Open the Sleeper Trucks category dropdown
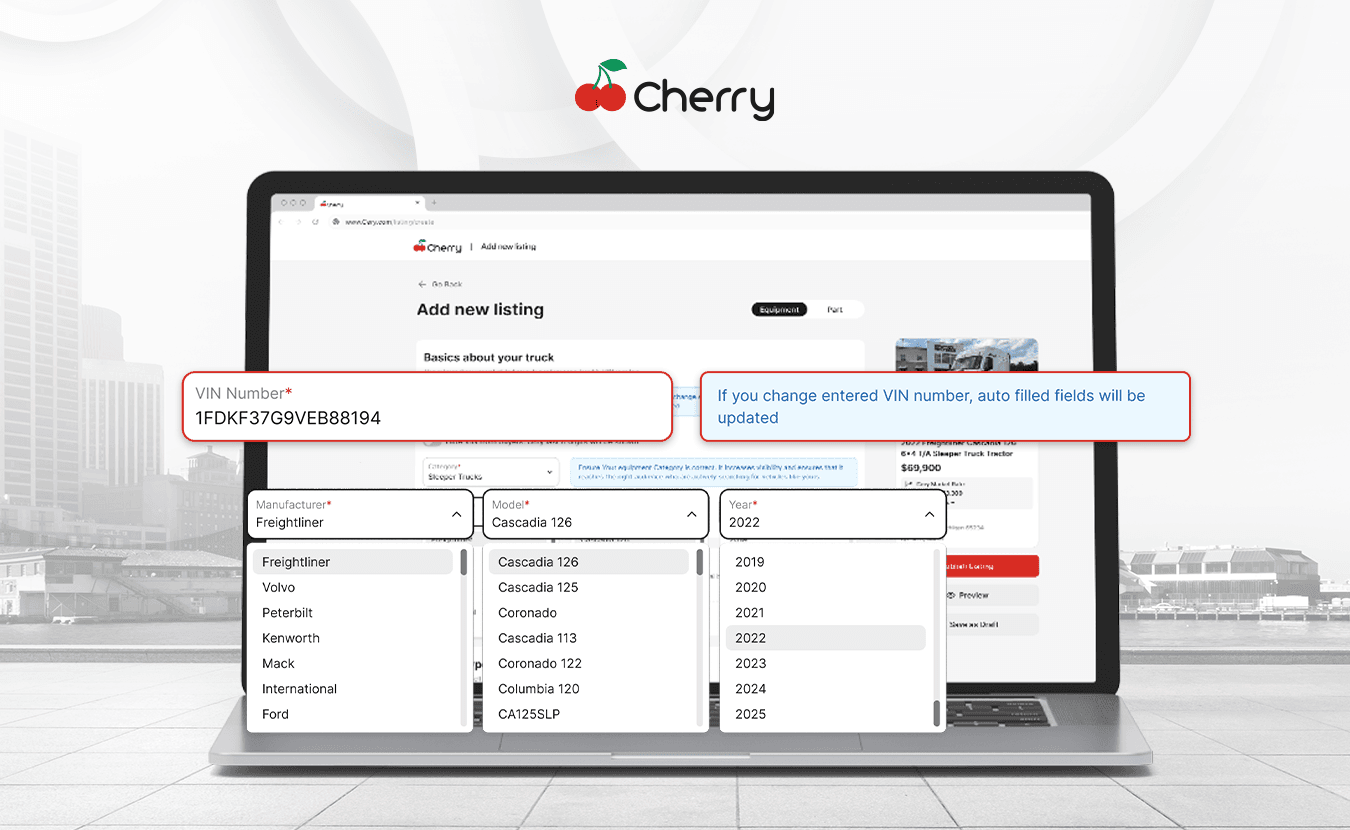 point(490,471)
